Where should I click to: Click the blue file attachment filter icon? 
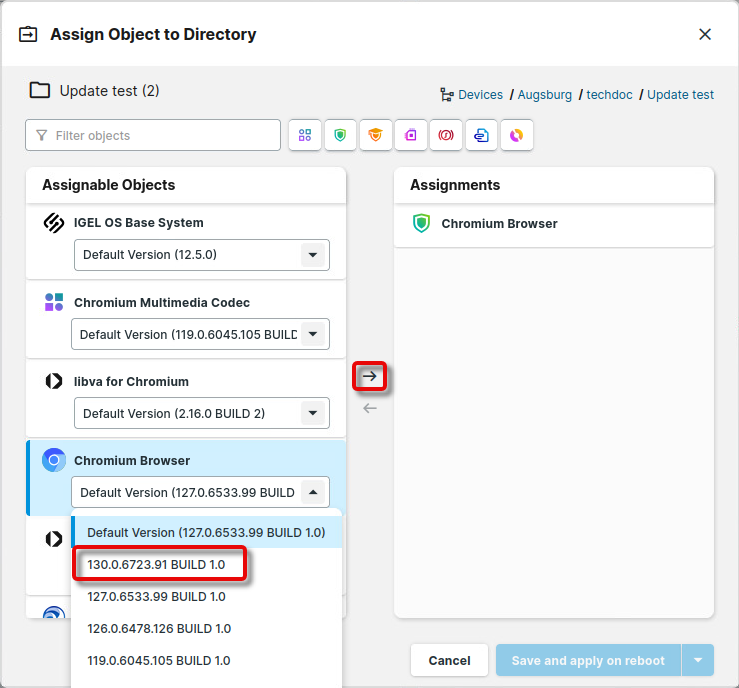coord(481,135)
